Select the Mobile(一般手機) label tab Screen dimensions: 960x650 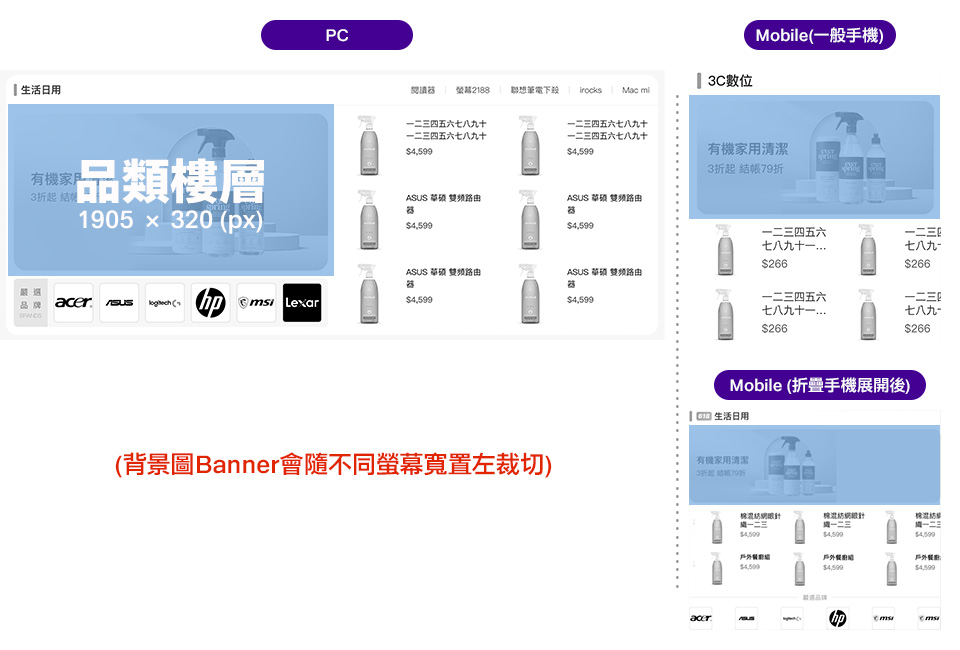click(x=819, y=35)
